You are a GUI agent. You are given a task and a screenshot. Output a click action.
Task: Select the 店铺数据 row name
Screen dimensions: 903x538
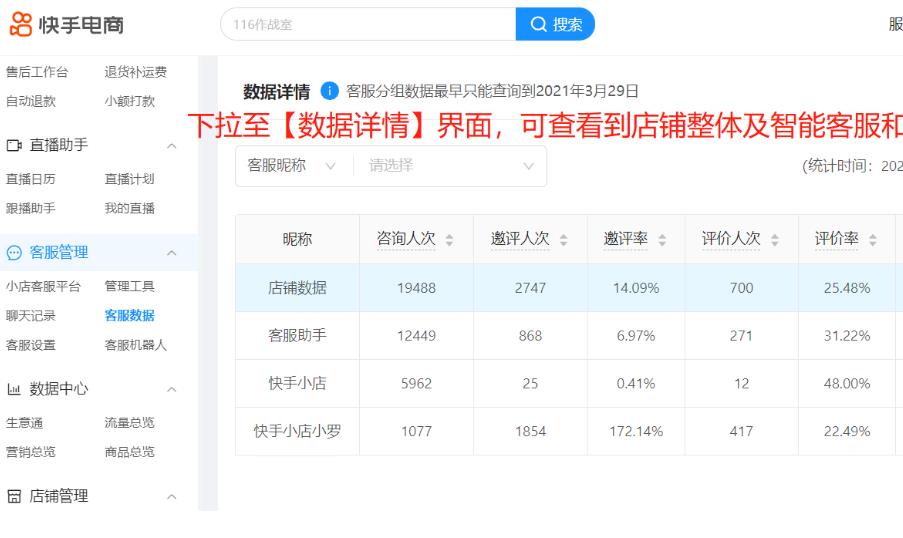(297, 287)
